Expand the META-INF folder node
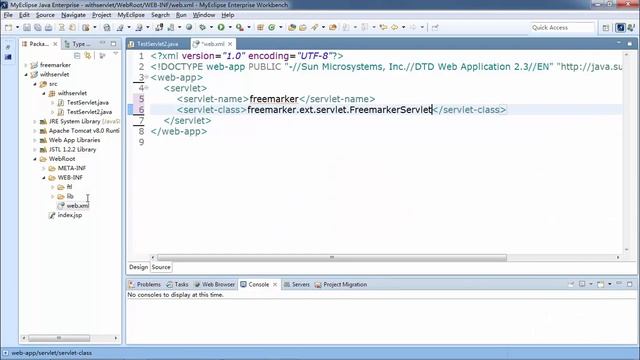The width and height of the screenshot is (640, 360). click(x=44, y=168)
